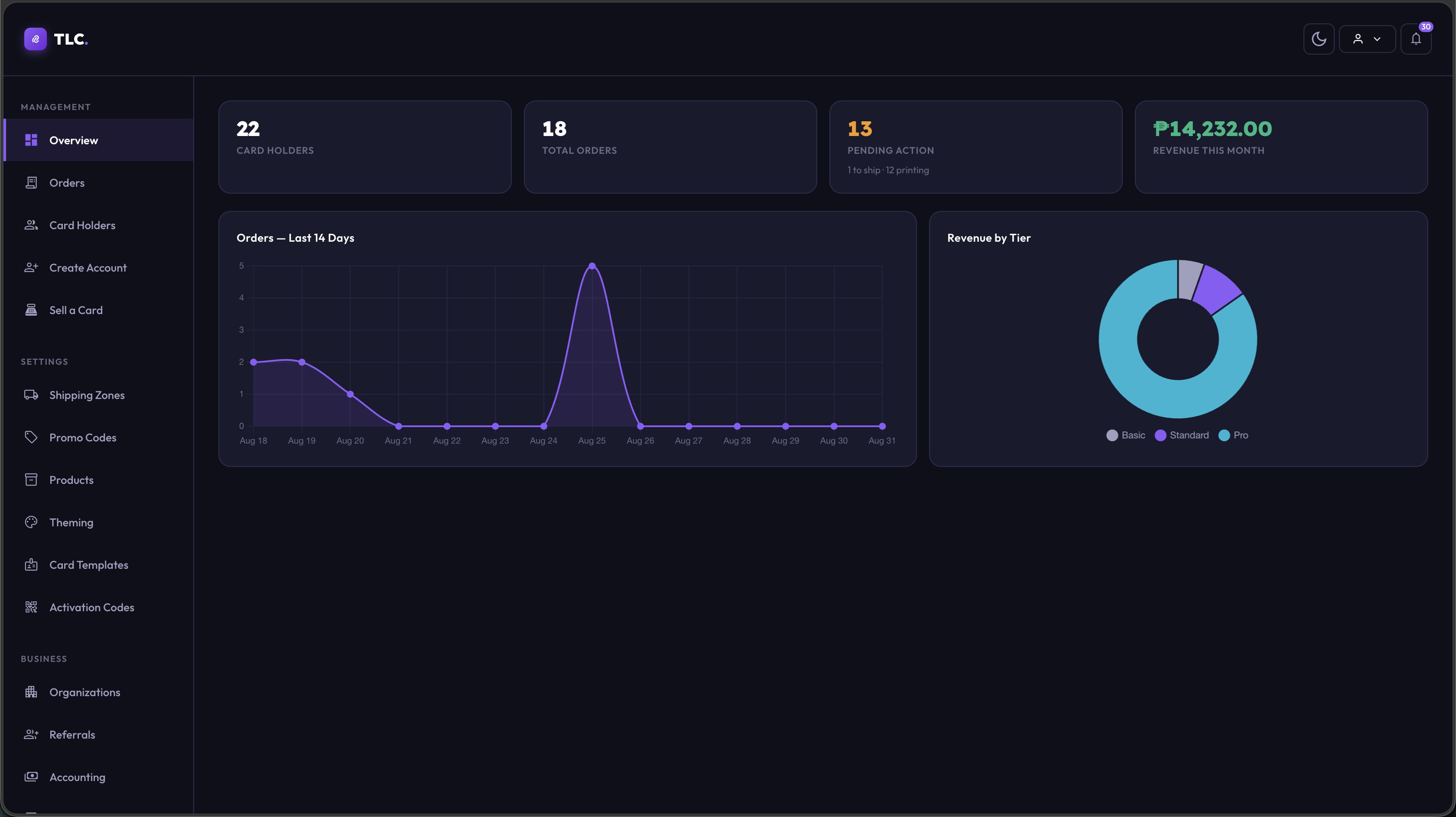Toggle the Pro legend item

pyautogui.click(x=1233, y=435)
